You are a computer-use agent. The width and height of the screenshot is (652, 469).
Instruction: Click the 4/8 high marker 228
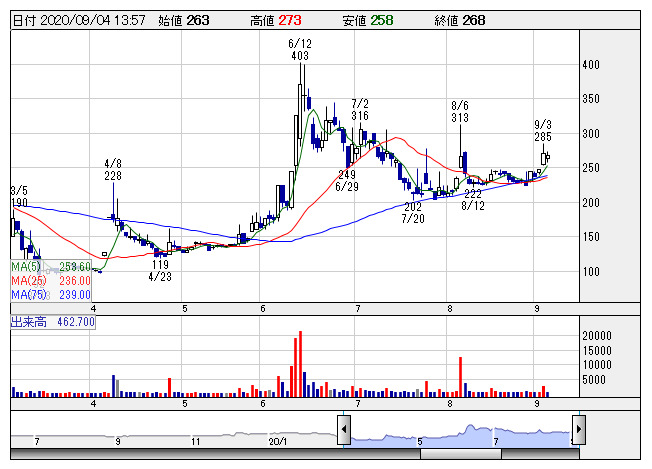point(113,176)
